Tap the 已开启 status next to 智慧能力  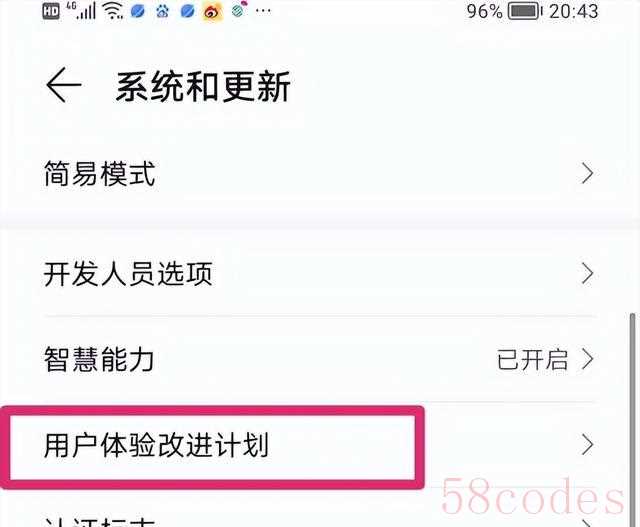[x=532, y=360]
